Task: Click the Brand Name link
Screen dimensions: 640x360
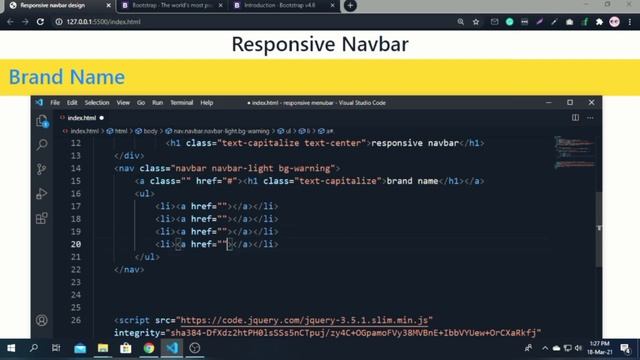Action: point(67,77)
